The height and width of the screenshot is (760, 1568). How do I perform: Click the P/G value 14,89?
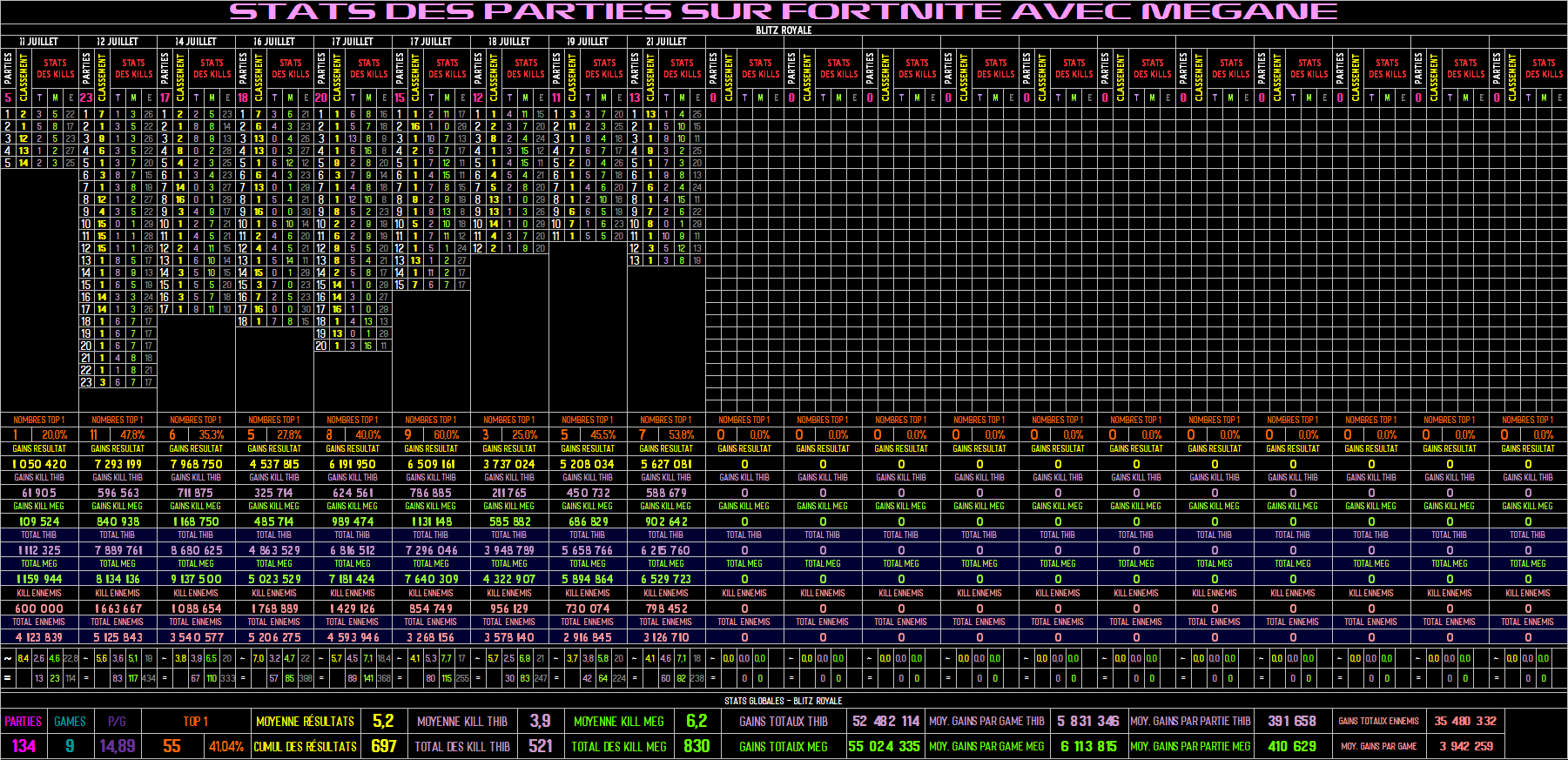(118, 746)
